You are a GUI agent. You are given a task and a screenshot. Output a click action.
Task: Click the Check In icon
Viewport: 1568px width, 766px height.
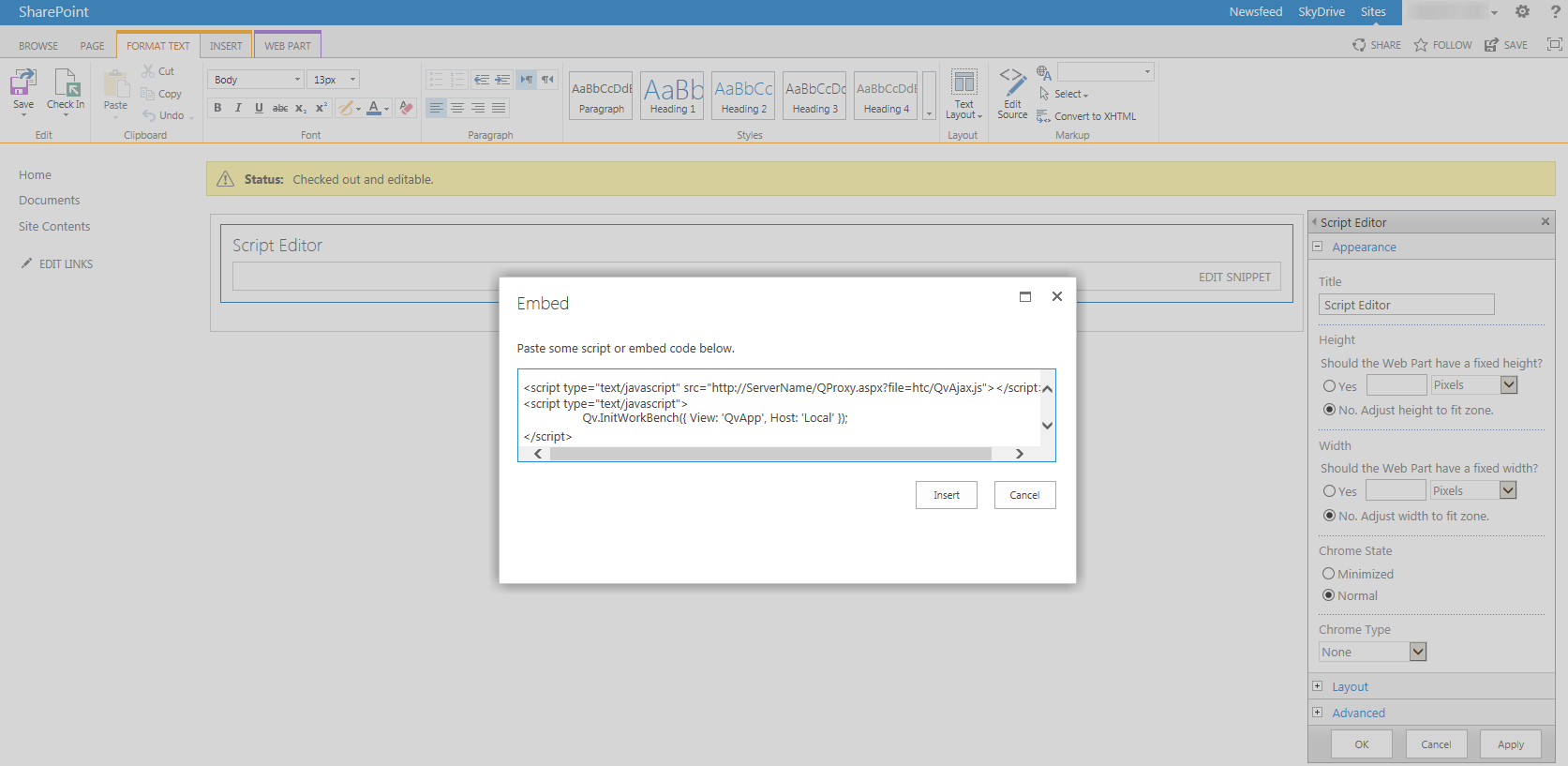[x=66, y=84]
